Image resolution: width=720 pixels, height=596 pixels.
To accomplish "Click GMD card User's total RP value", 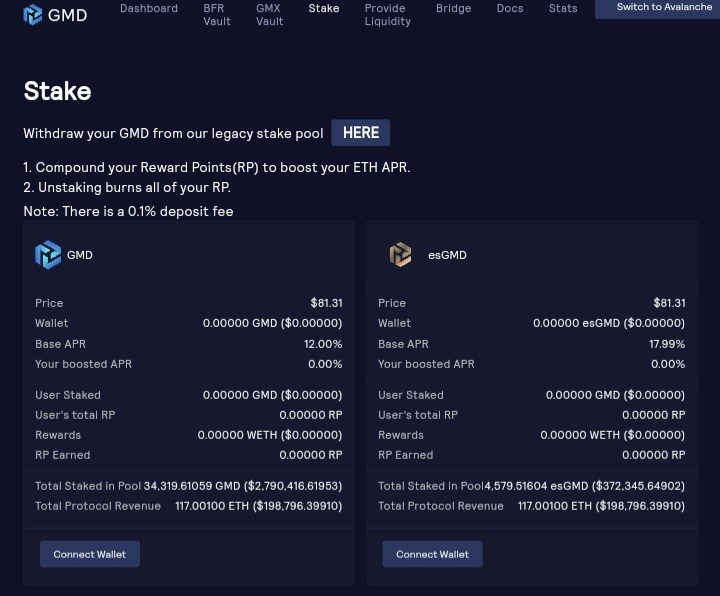I will pyautogui.click(x=311, y=415).
